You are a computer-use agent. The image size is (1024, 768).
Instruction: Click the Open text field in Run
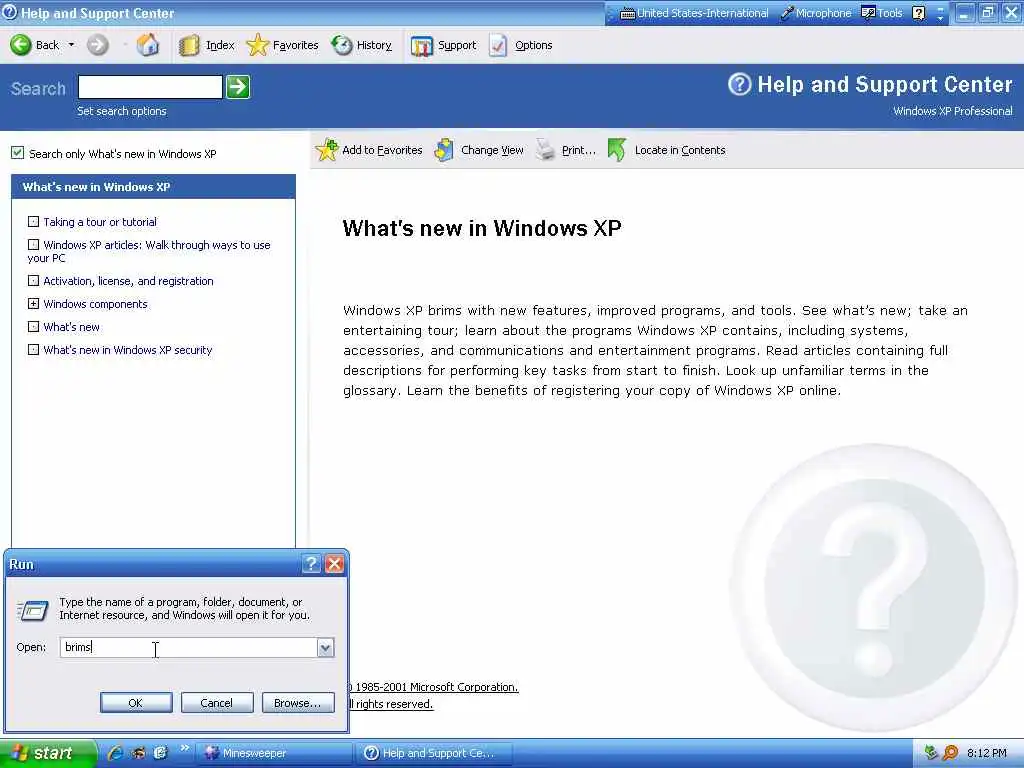188,647
